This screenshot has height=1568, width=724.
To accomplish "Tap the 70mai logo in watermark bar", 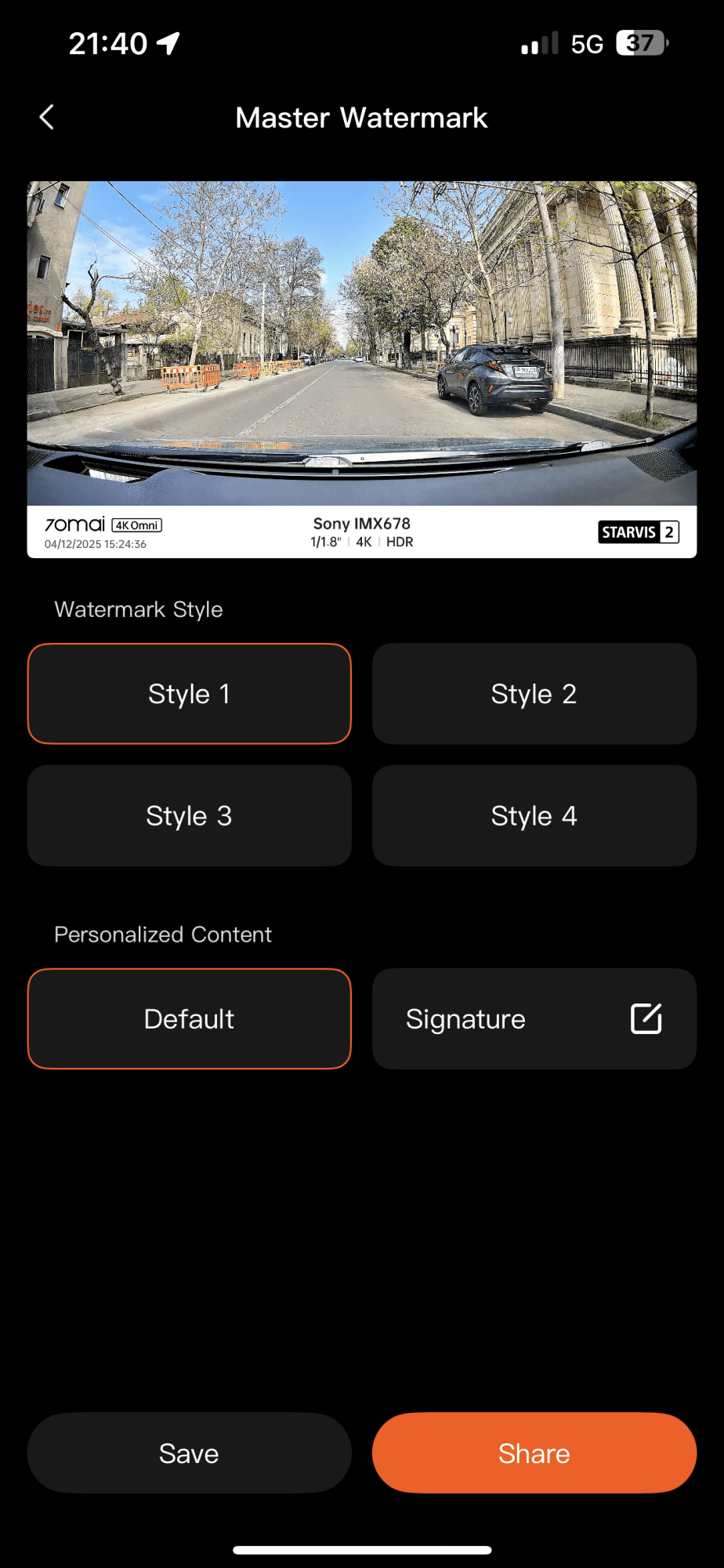I will pos(74,524).
